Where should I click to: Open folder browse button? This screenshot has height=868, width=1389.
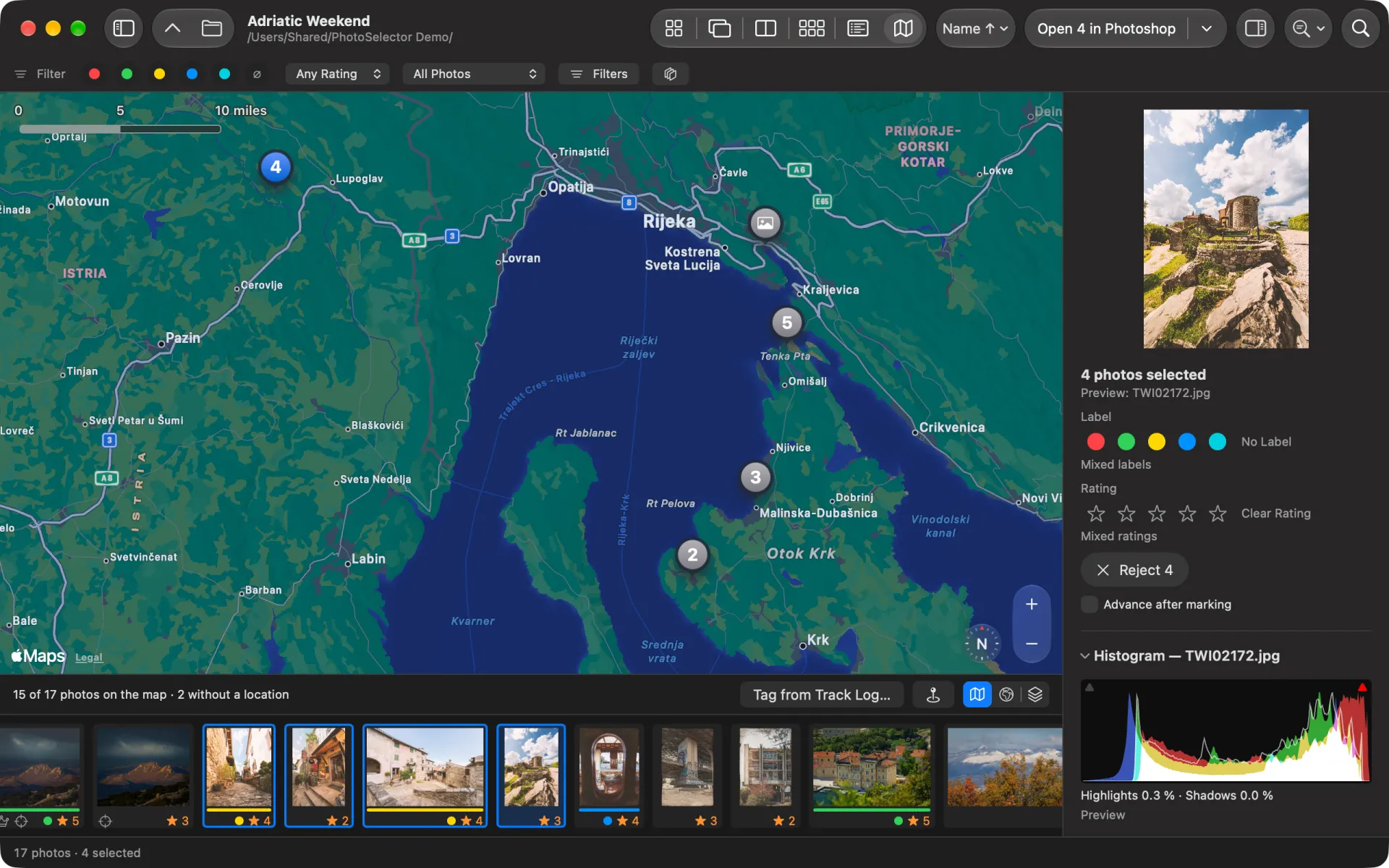211,28
